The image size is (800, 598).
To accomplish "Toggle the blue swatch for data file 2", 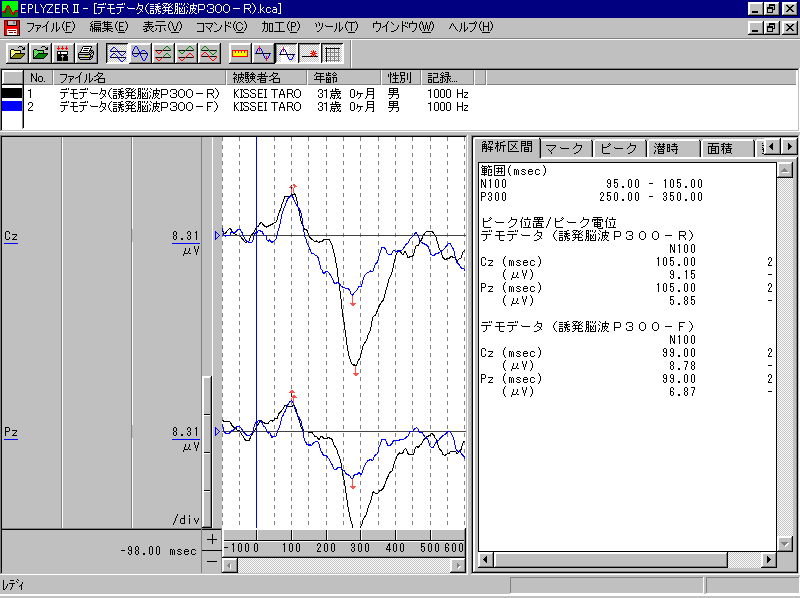I will pyautogui.click(x=12, y=106).
